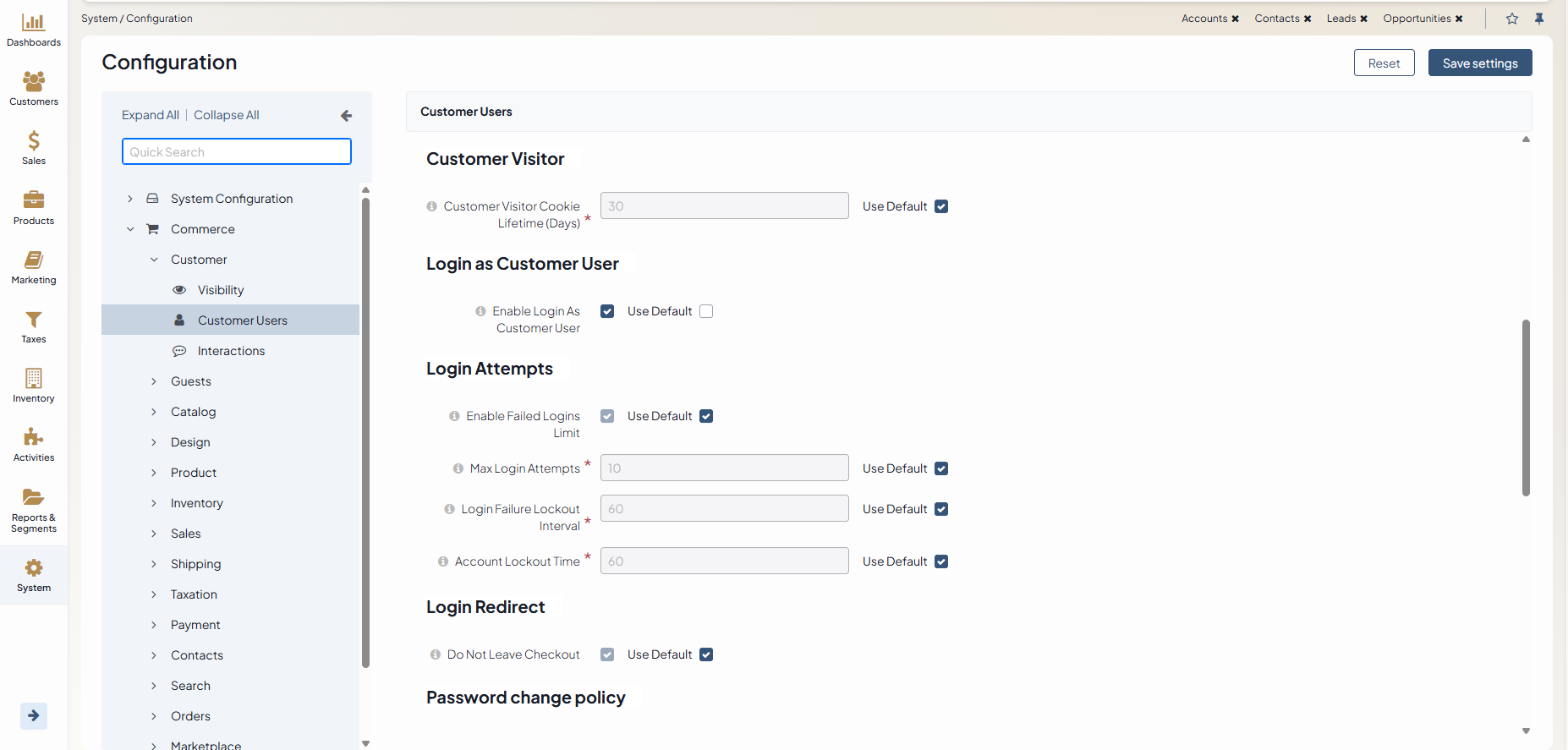Click the pin page icon
1568x750 pixels.
coord(1539,19)
